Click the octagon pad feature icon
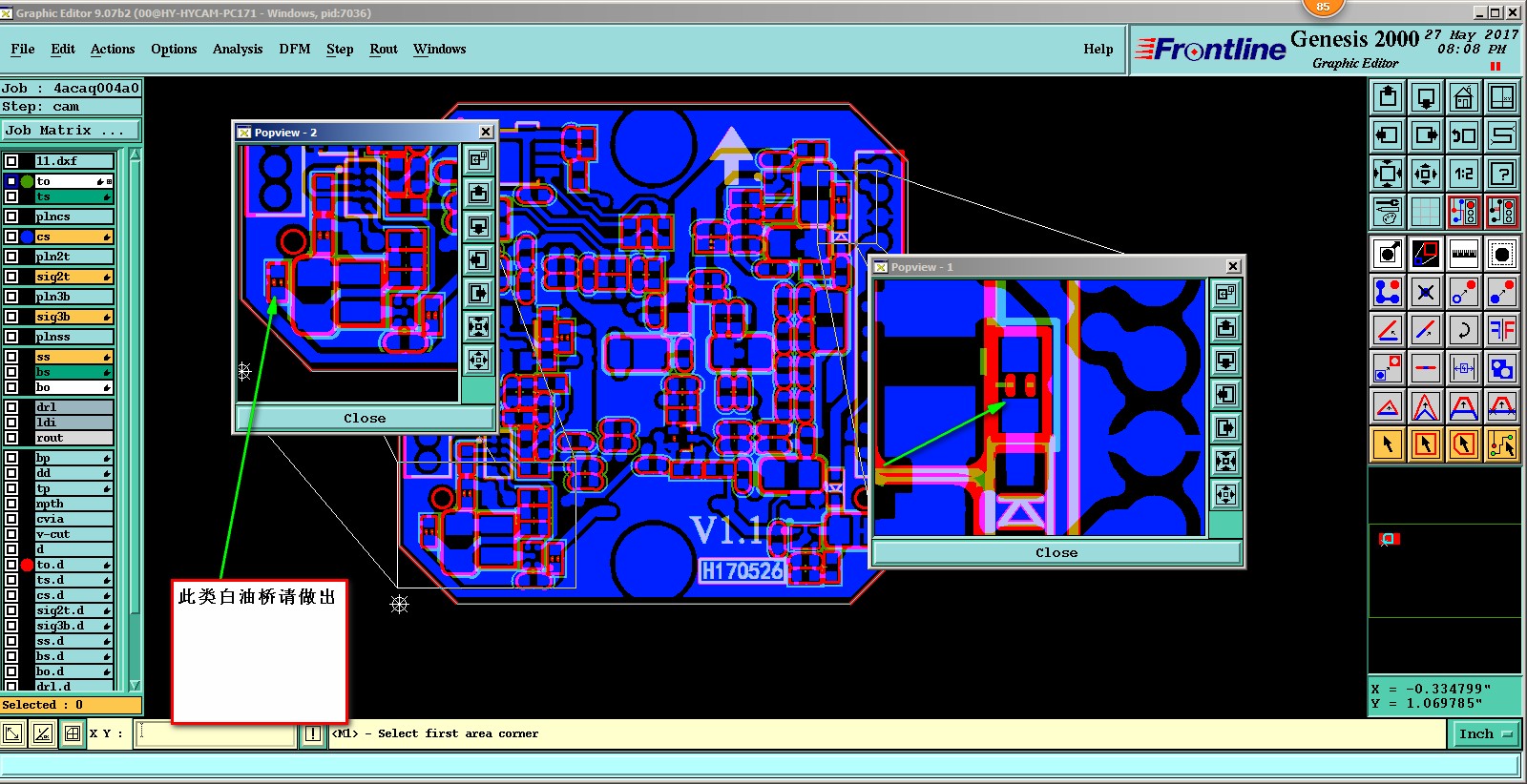This screenshot has height=784, width=1527. click(1502, 254)
